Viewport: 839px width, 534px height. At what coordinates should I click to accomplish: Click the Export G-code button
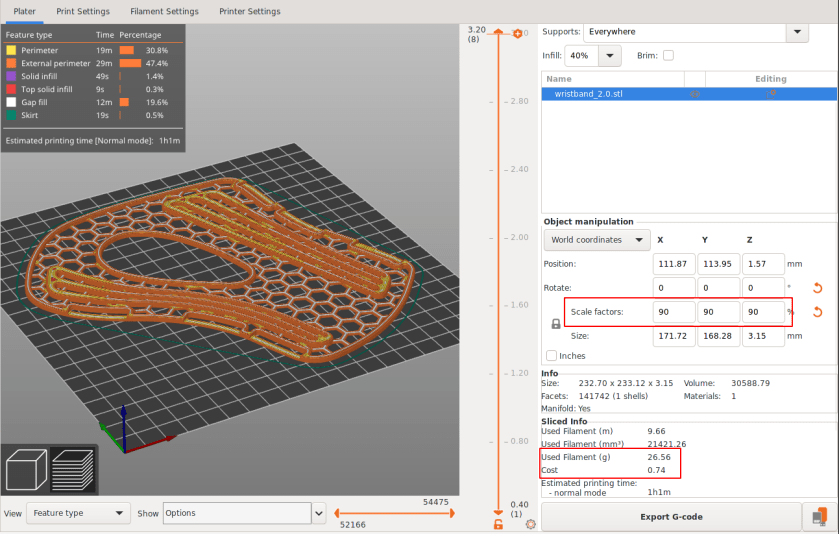(671, 517)
